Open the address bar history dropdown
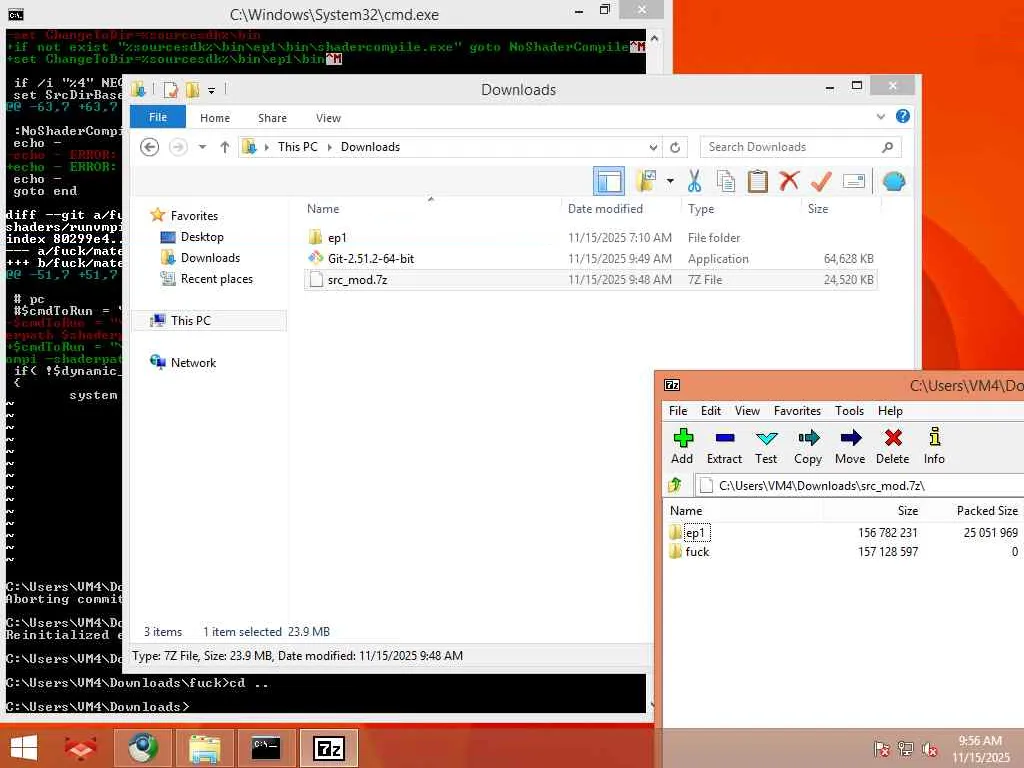Image resolution: width=1024 pixels, height=768 pixels. 653,147
